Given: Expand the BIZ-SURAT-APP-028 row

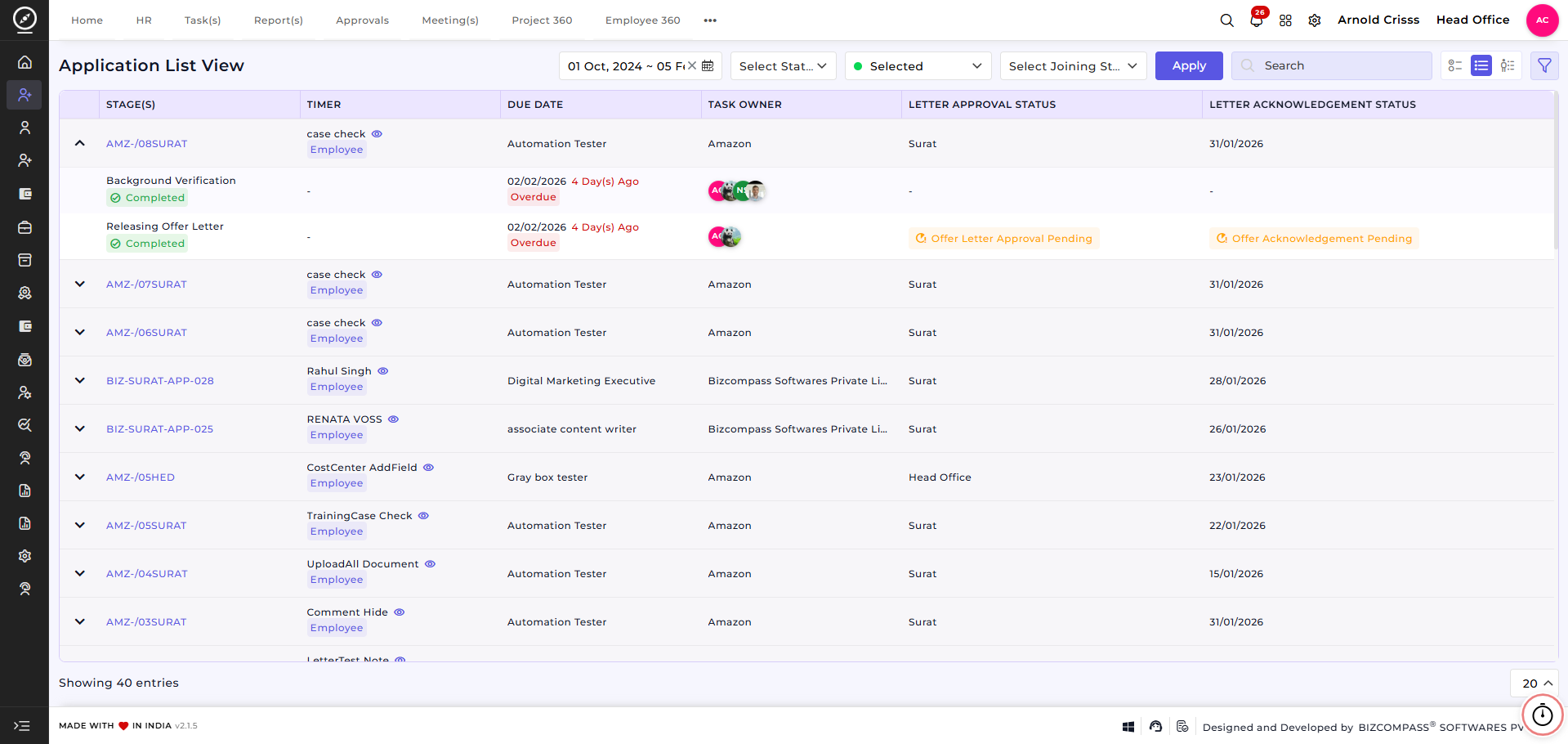Looking at the screenshot, I should (x=79, y=380).
